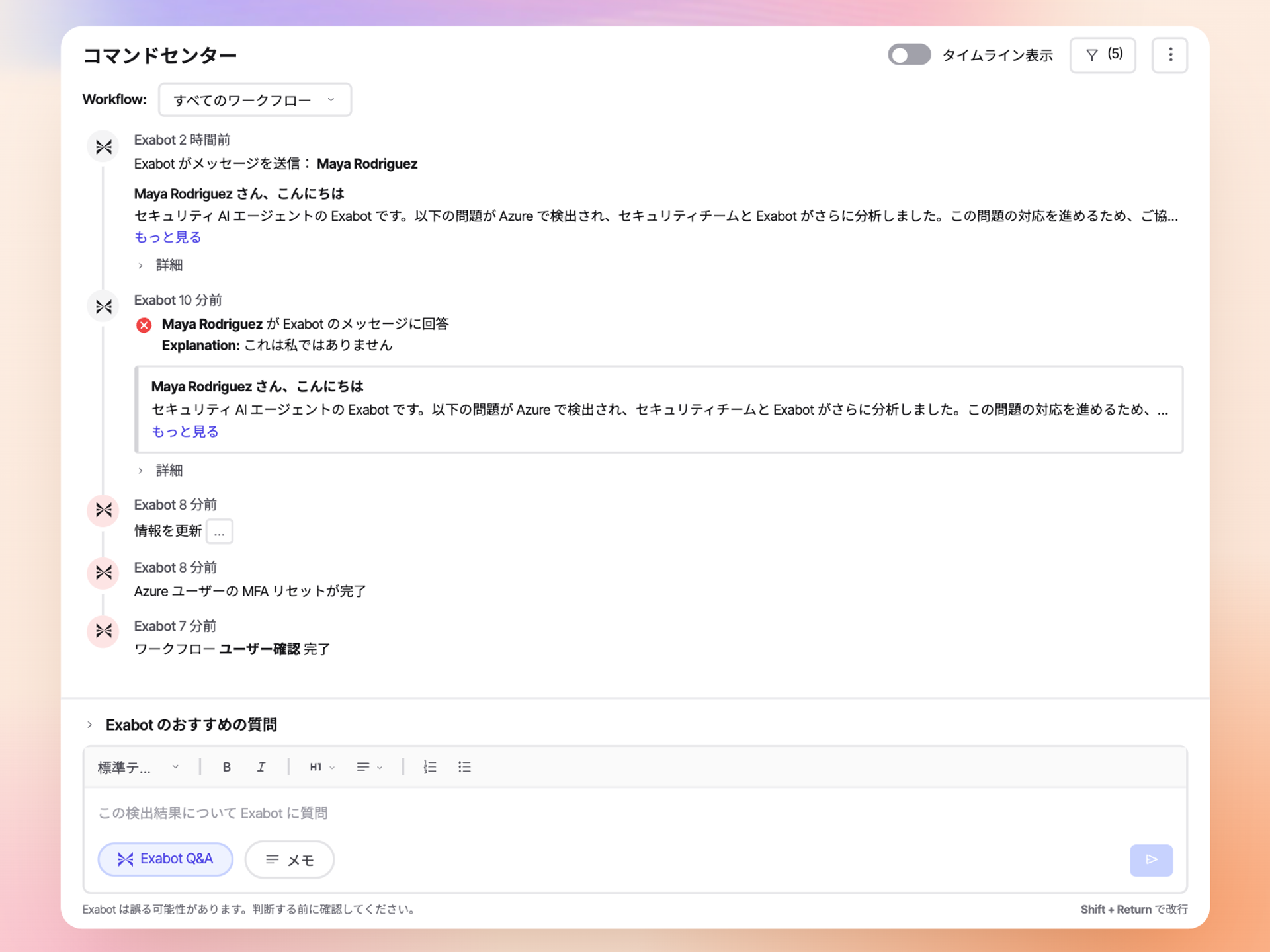Screen dimensions: 1270x952
Task: Focus the Exabot に質問 input field
Action: pos(635,813)
